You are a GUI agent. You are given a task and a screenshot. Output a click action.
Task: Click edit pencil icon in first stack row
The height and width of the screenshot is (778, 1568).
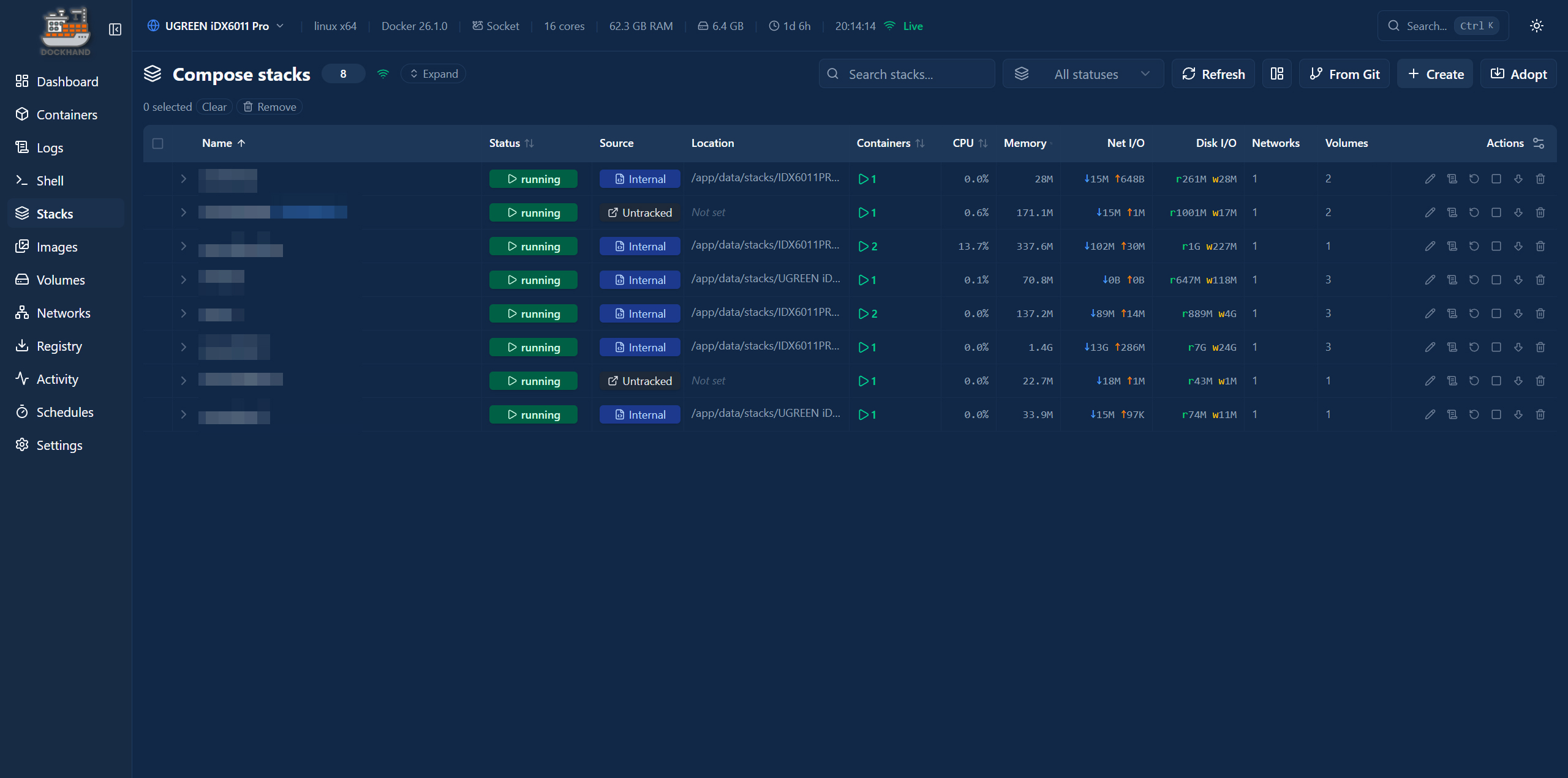tap(1430, 179)
